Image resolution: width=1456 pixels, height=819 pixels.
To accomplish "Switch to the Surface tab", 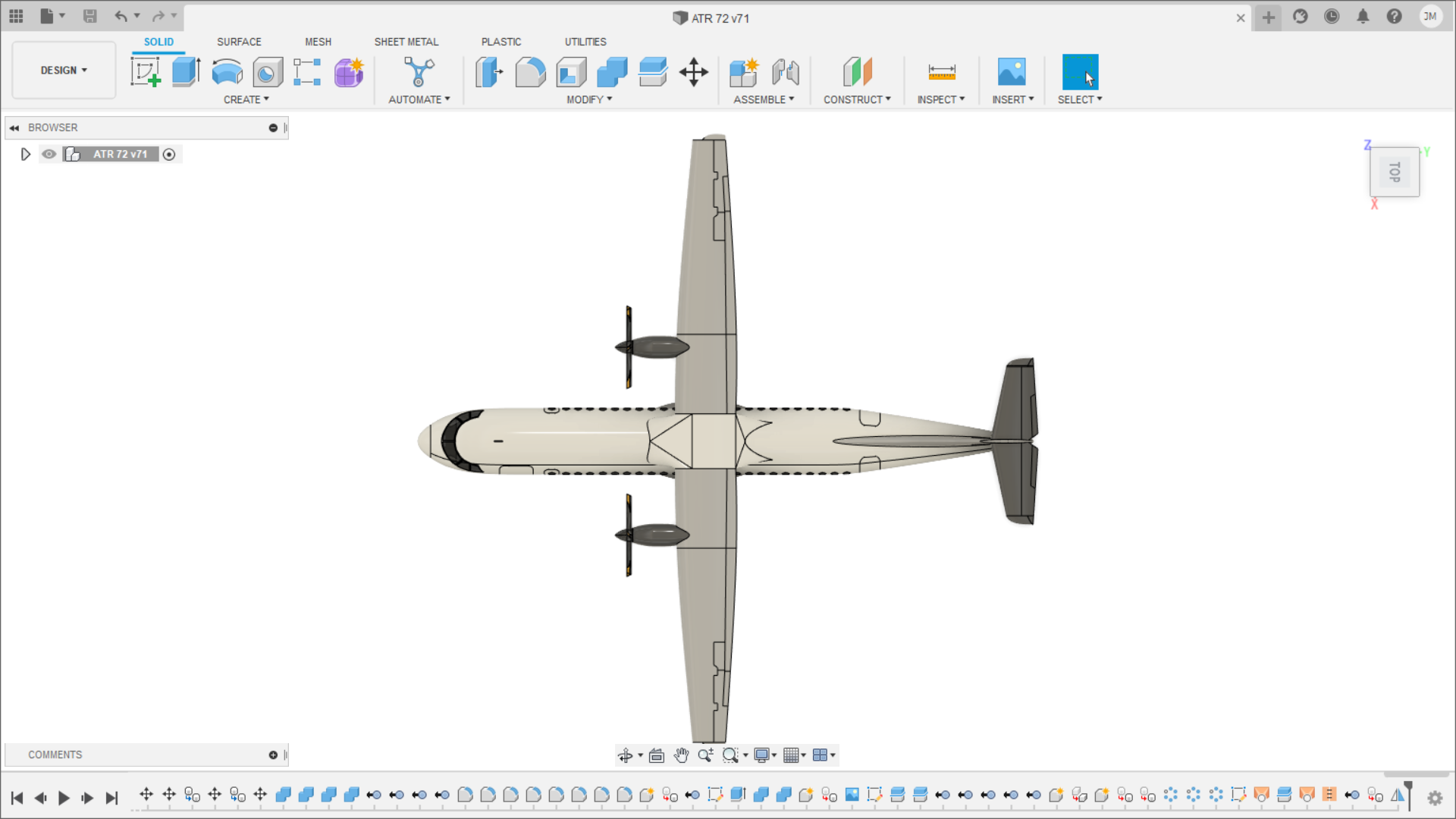I will click(239, 42).
